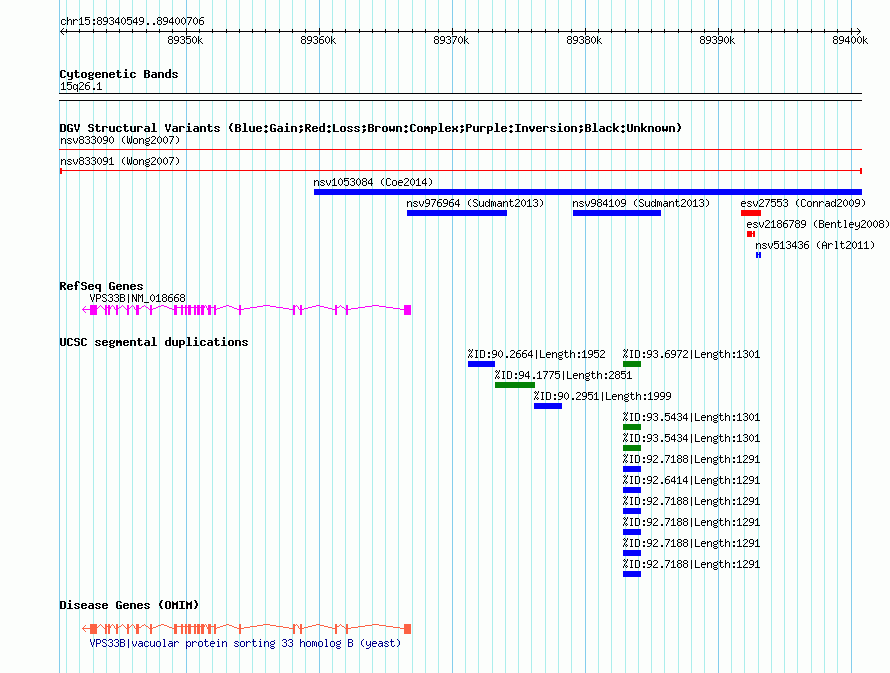Click the 89400k scale tick label
Screen dimensions: 890x673
[850, 40]
